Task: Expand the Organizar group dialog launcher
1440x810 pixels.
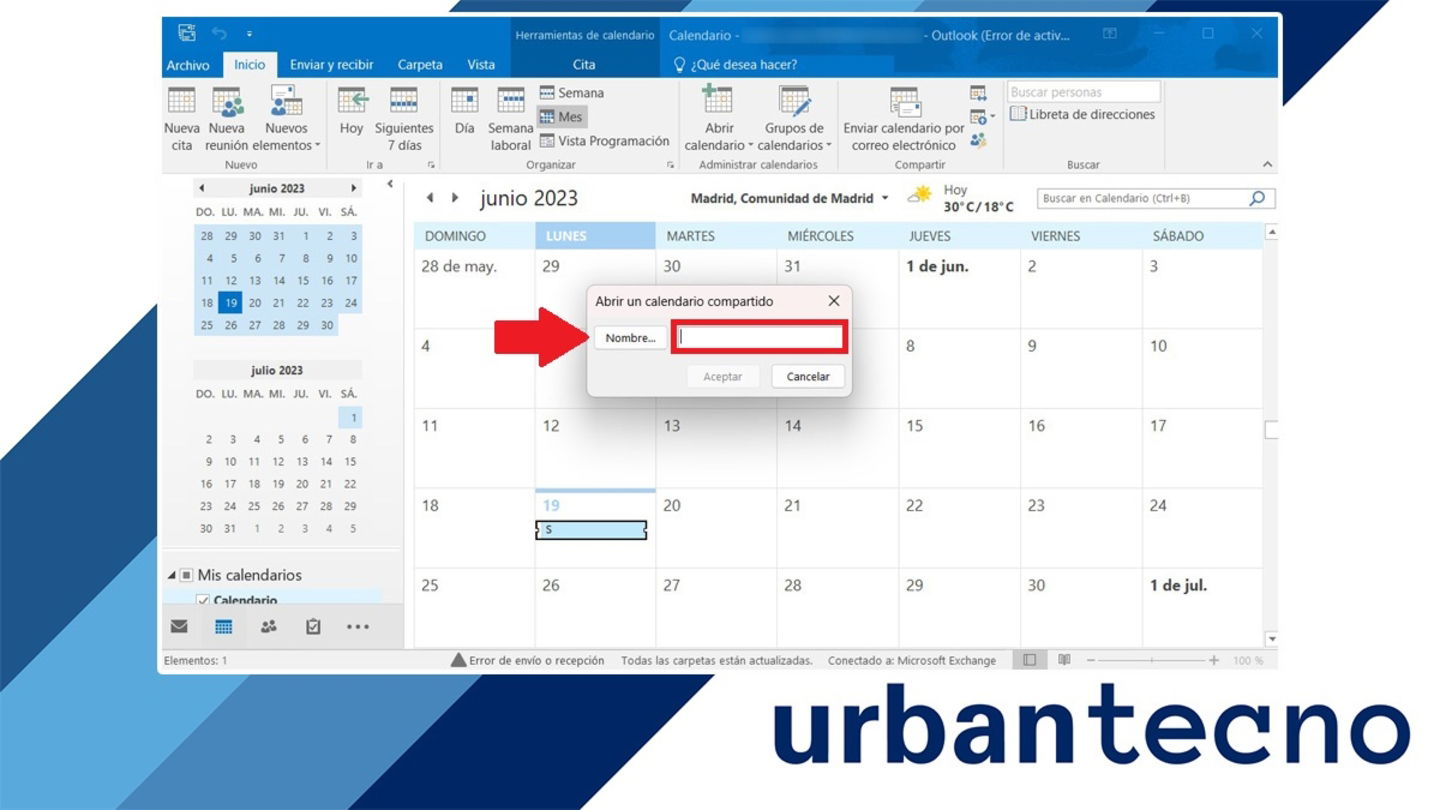Action: (x=672, y=165)
